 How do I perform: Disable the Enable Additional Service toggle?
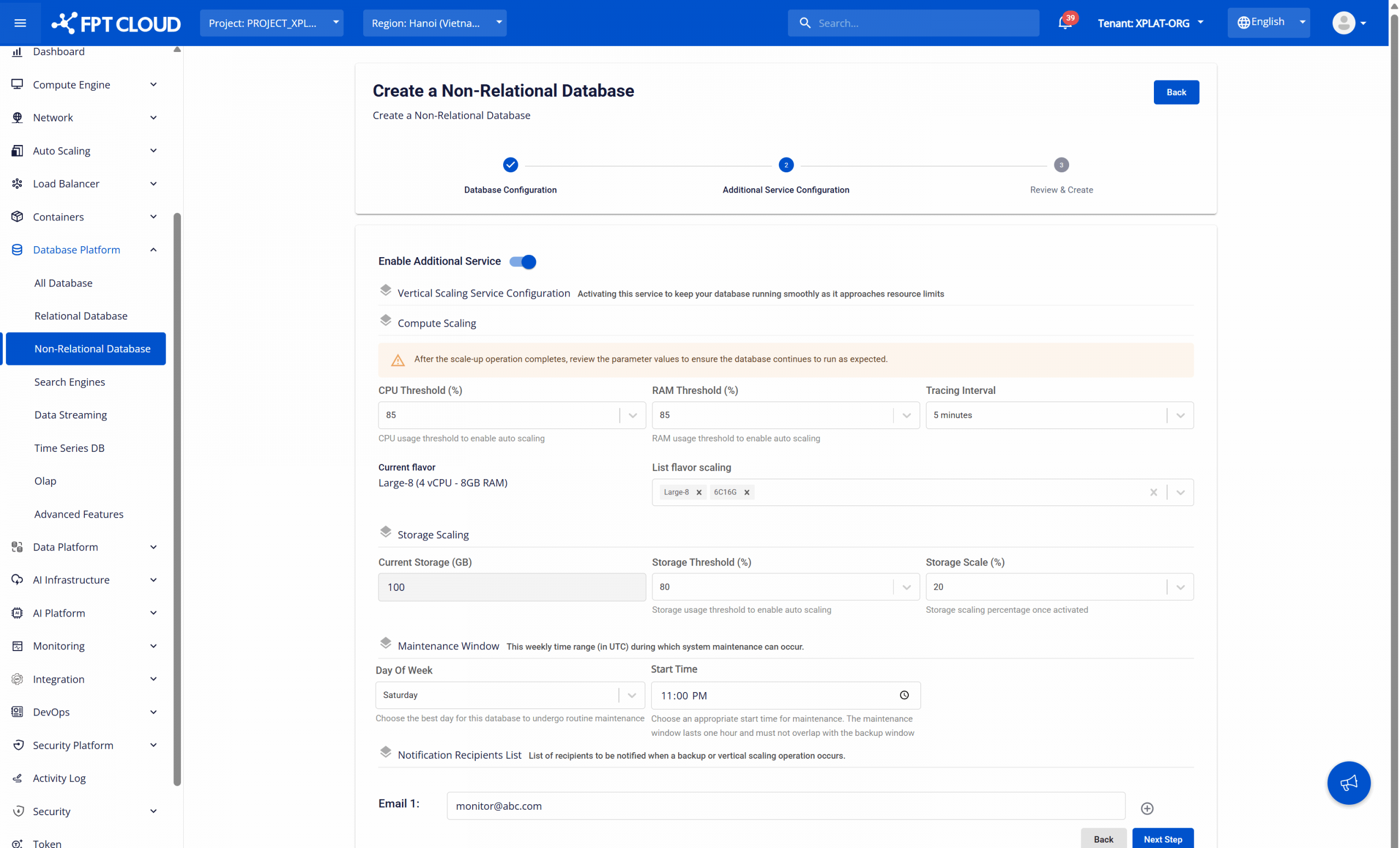[x=522, y=262]
